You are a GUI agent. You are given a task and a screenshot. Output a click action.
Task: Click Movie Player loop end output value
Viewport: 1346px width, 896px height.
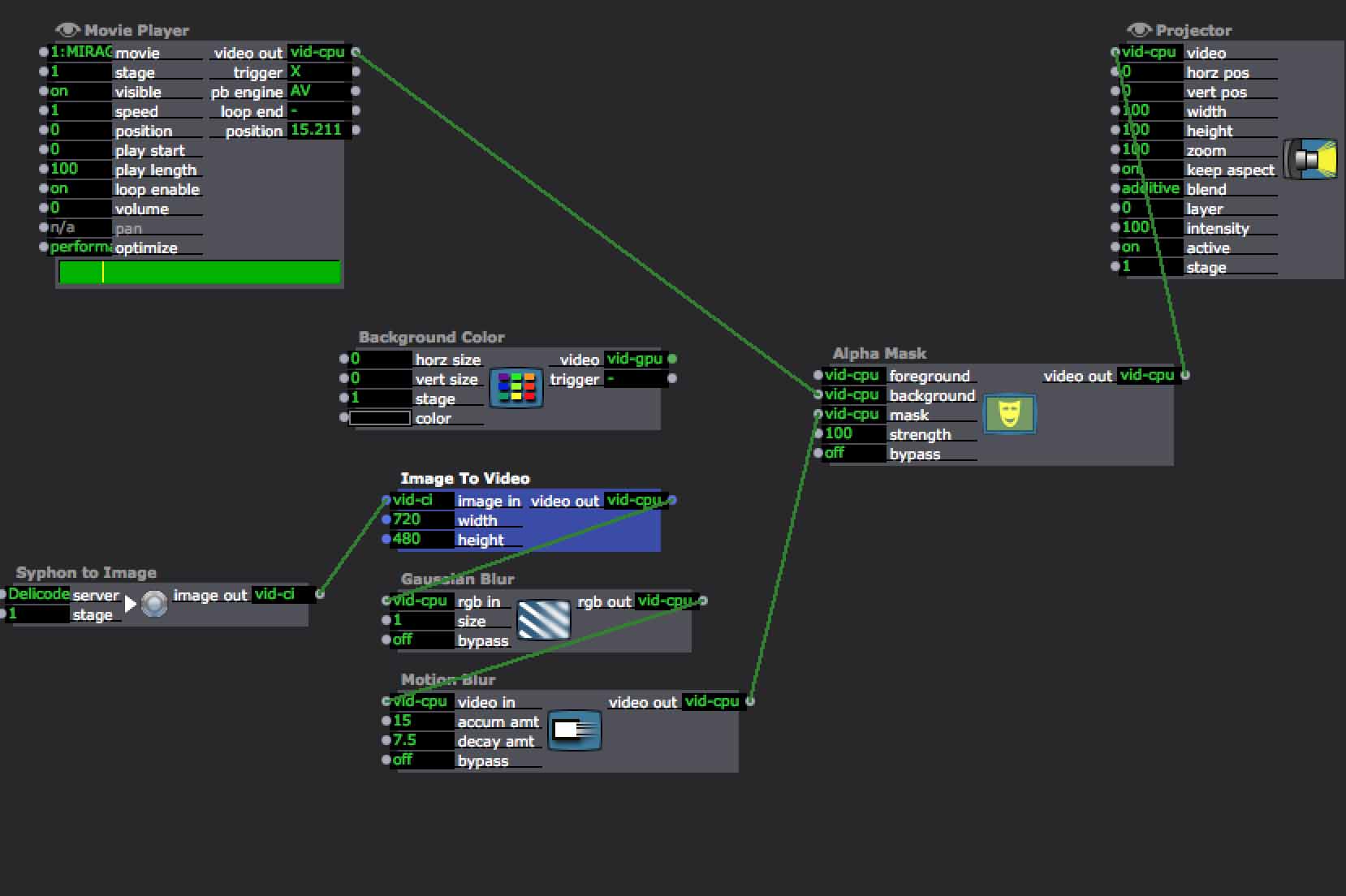319,110
